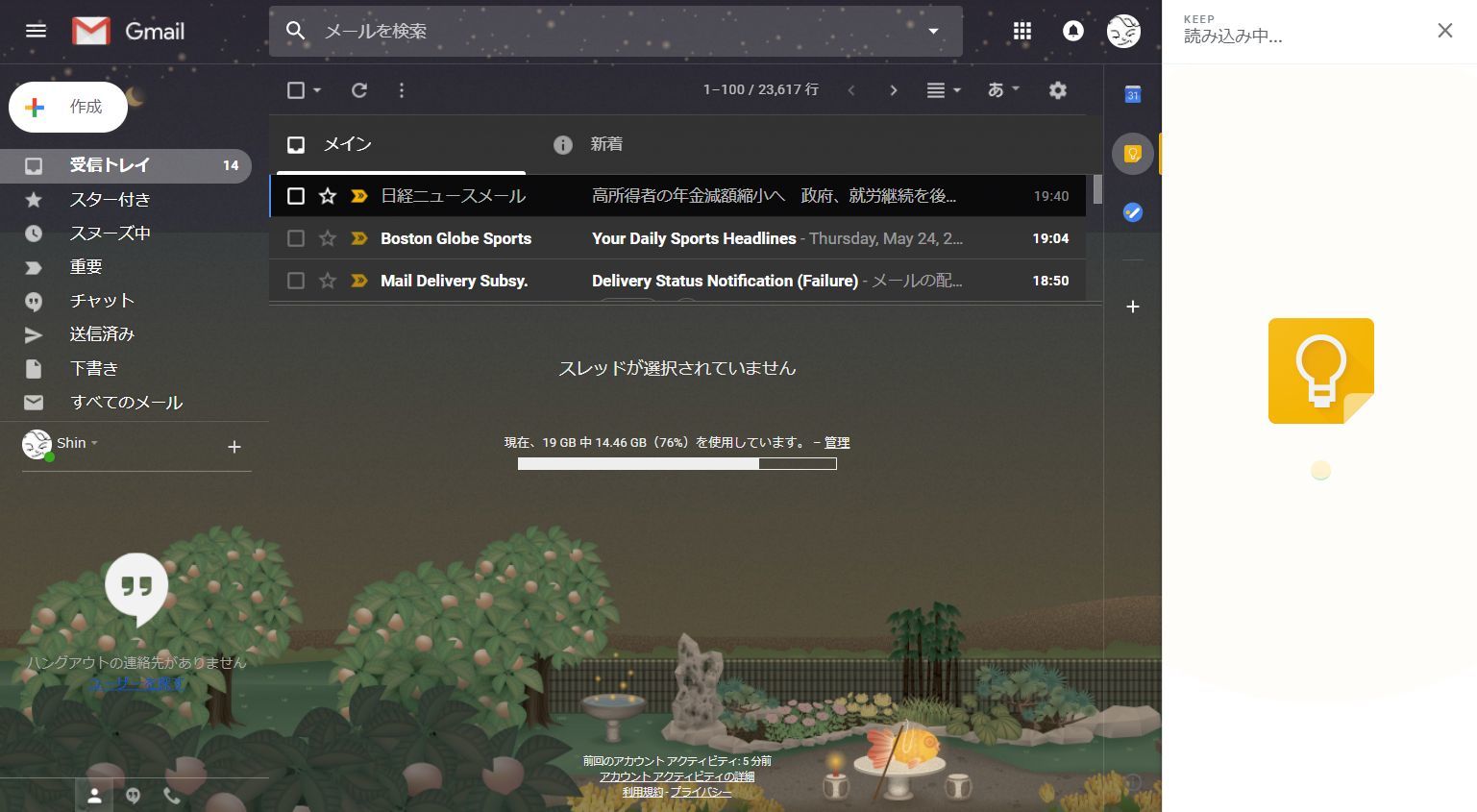Open the Calendar side panel icon
This screenshot has height=812, width=1477.
1133,94
